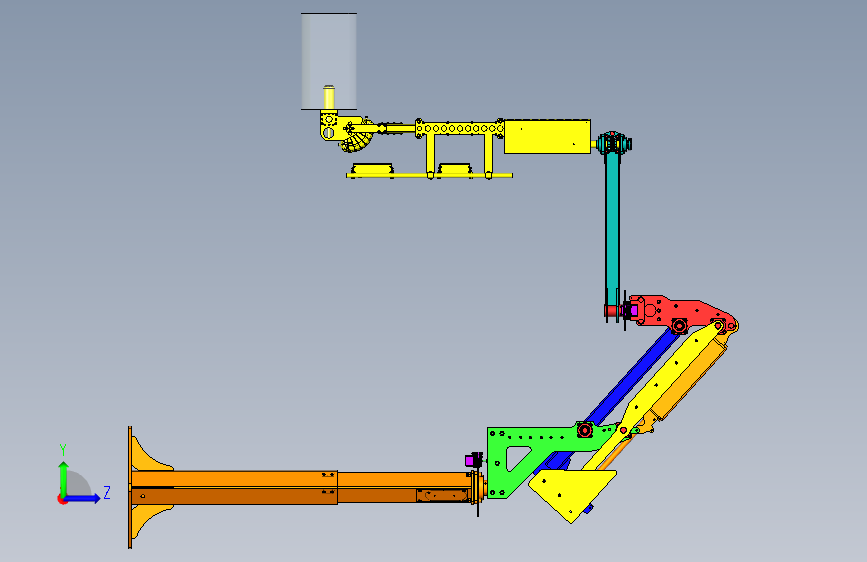Image resolution: width=867 pixels, height=562 pixels.
Task: Click the yellow horizontal bottom rail of gripper
Action: [429, 176]
